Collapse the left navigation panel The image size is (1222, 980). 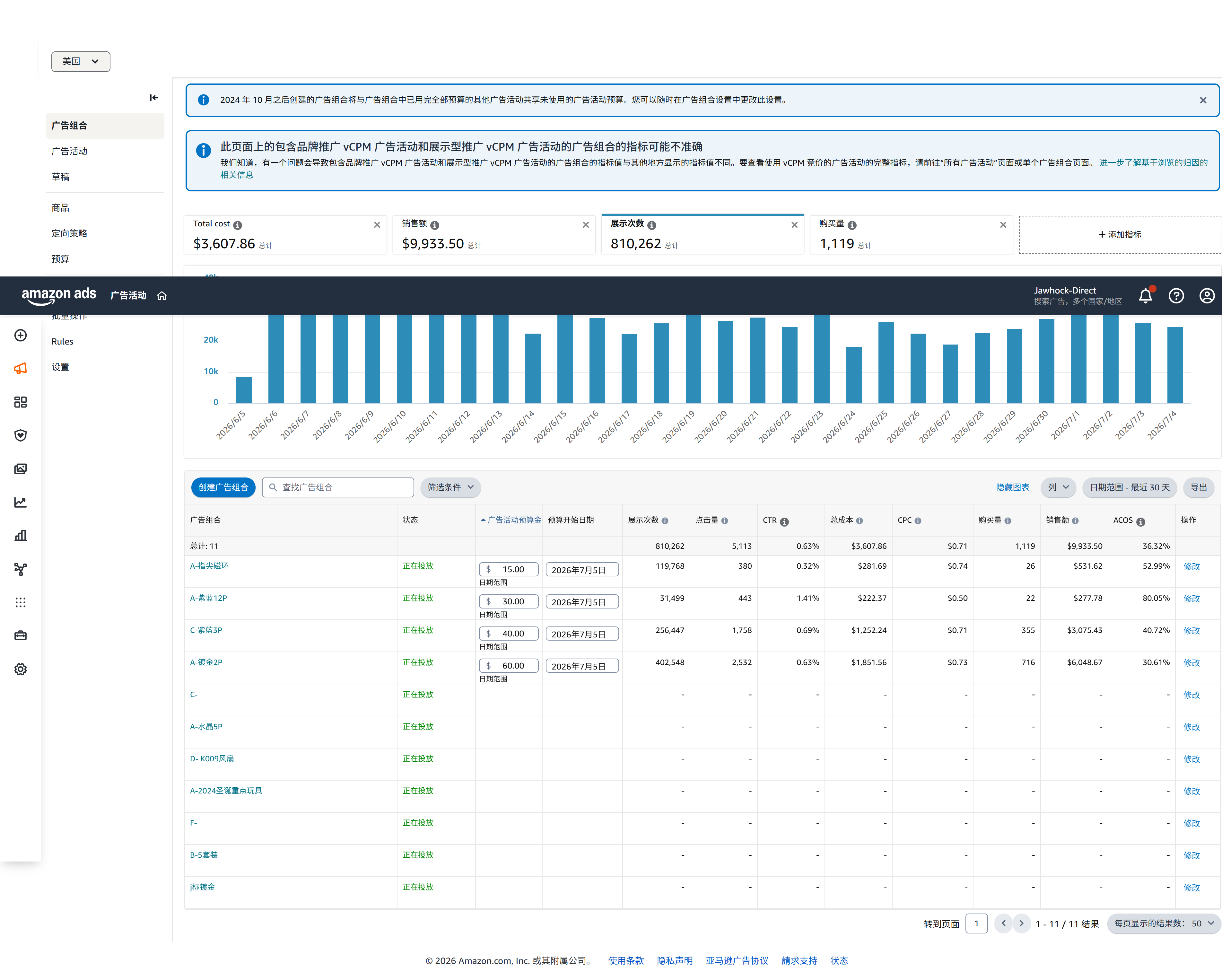pyautogui.click(x=153, y=98)
